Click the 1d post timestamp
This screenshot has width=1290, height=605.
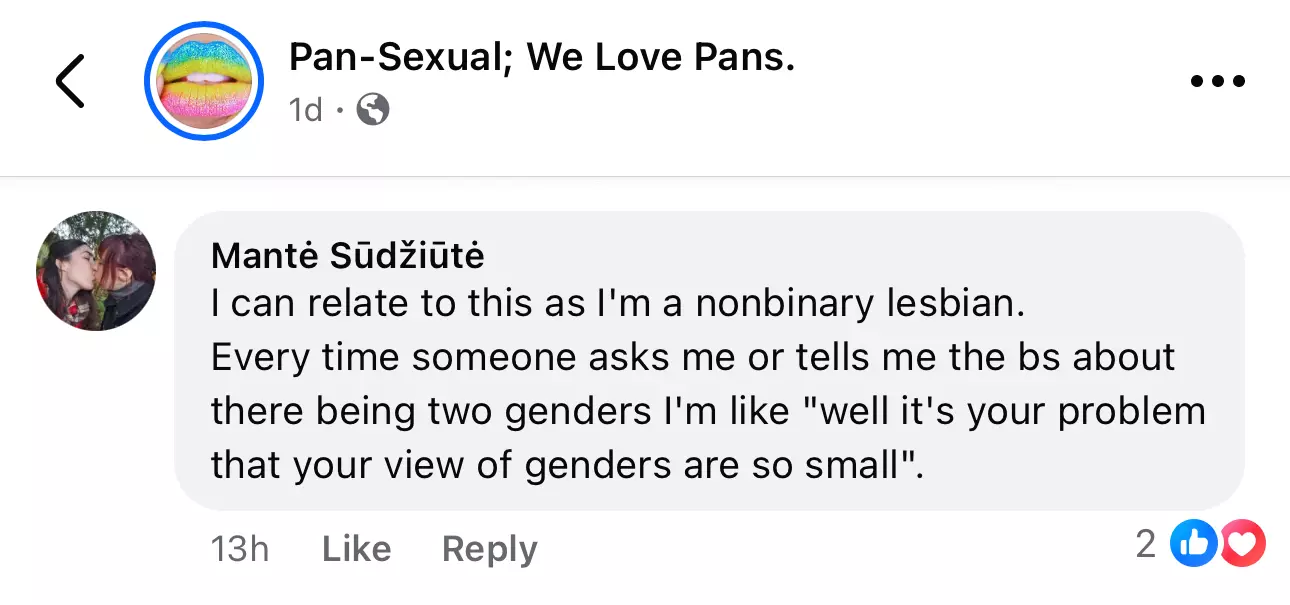(305, 109)
